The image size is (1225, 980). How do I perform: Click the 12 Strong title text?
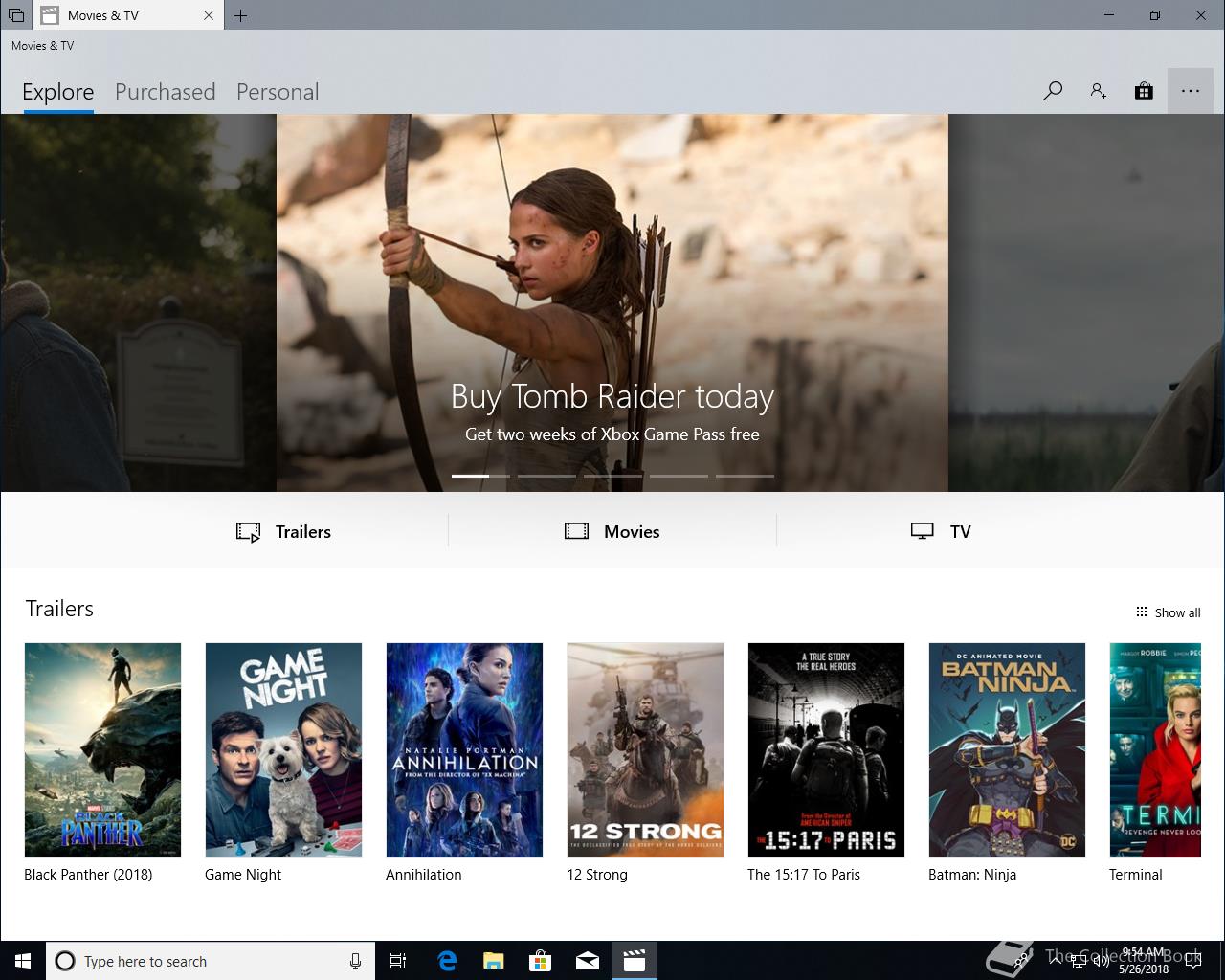(x=597, y=875)
